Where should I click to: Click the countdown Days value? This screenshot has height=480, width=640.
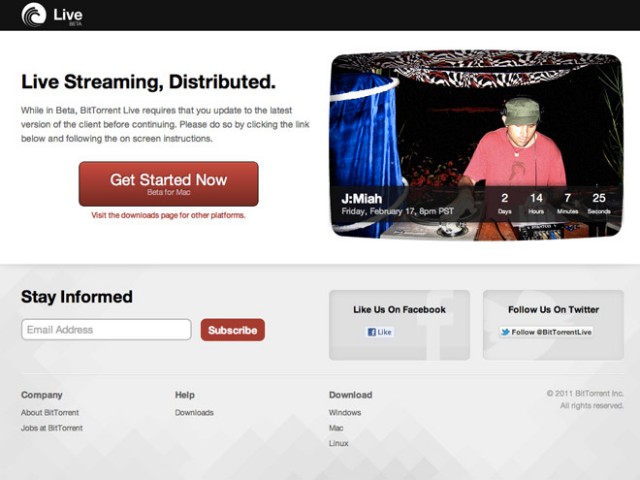pyautogui.click(x=505, y=198)
